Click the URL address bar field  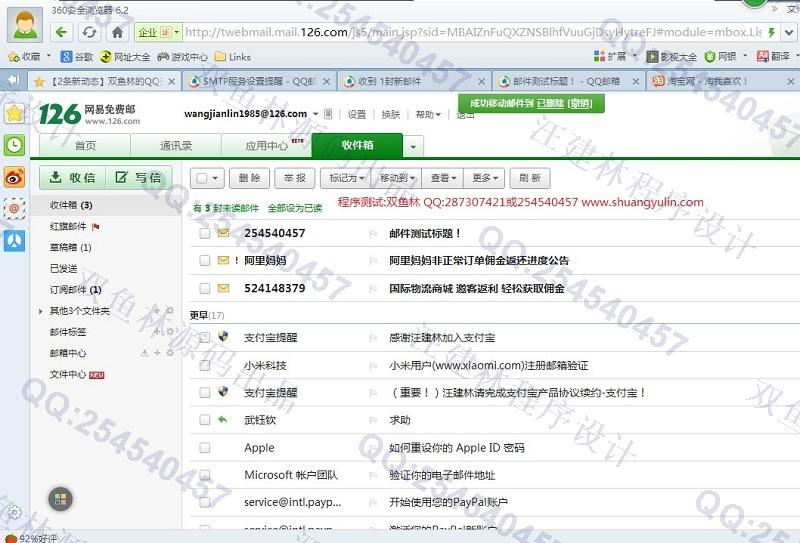click(472, 33)
